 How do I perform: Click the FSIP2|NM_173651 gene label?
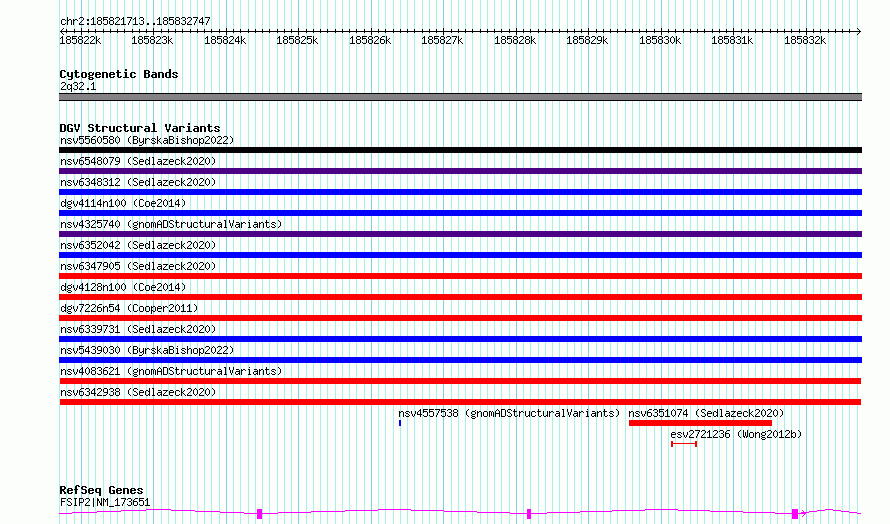click(x=105, y=502)
